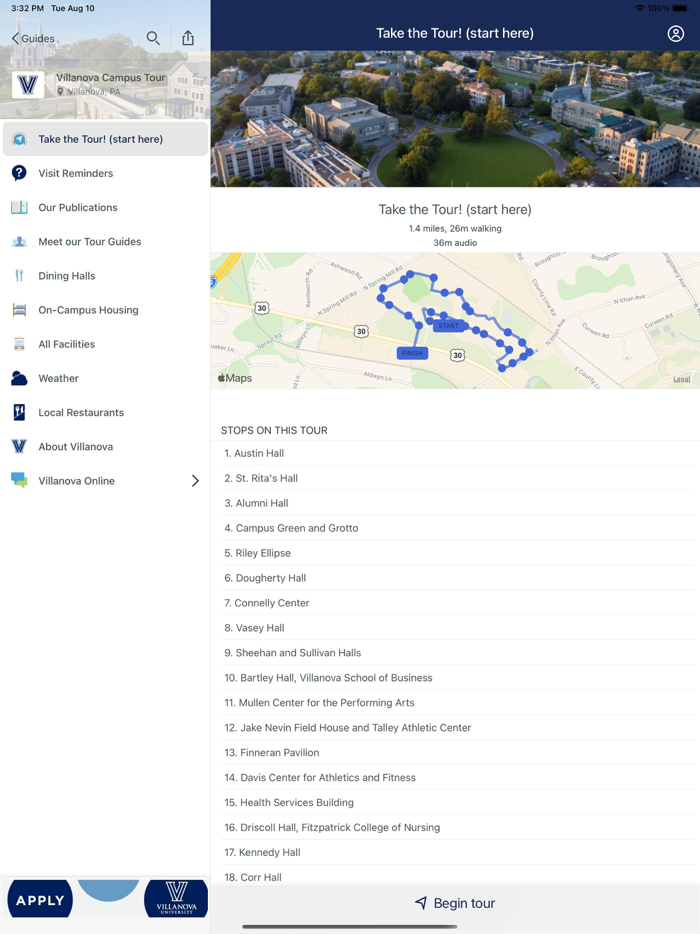Select stop 9. Sheehan and Sullivan Halls
The width and height of the screenshot is (700, 934).
click(458, 653)
